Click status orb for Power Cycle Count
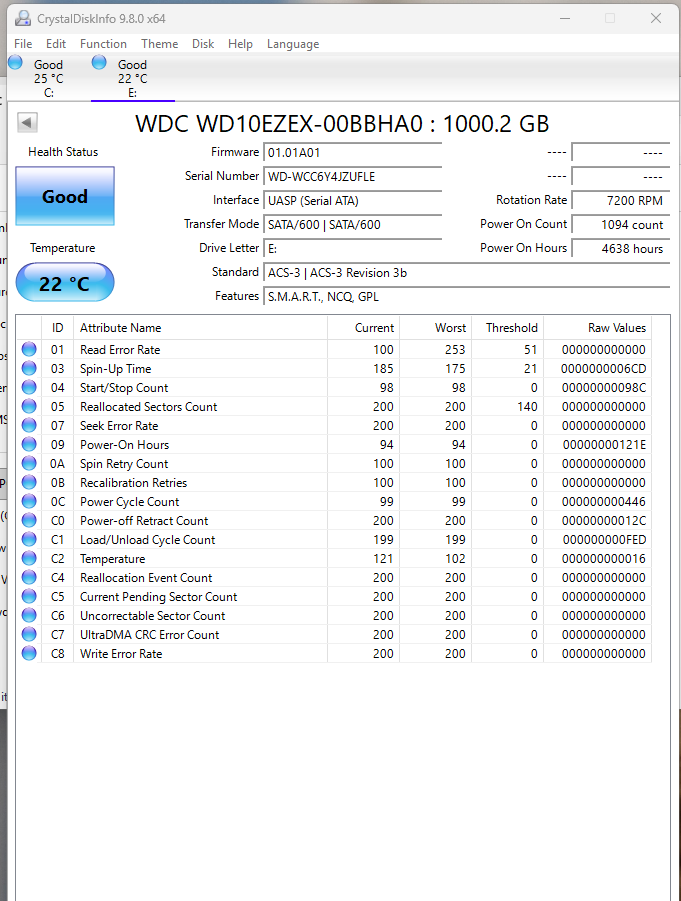This screenshot has width=681, height=901. [29, 501]
